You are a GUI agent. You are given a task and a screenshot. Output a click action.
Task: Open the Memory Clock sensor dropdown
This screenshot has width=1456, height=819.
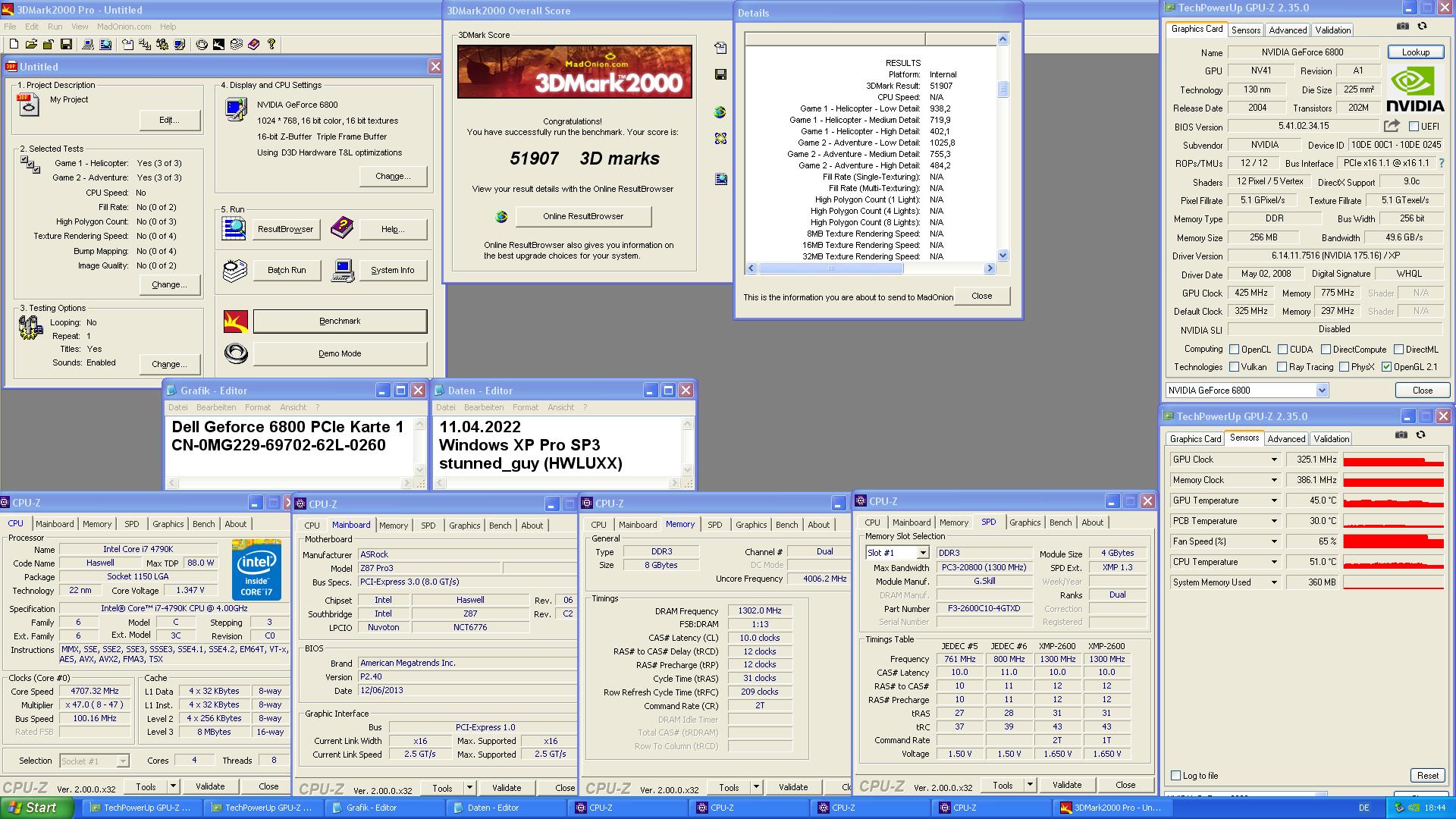1273,480
